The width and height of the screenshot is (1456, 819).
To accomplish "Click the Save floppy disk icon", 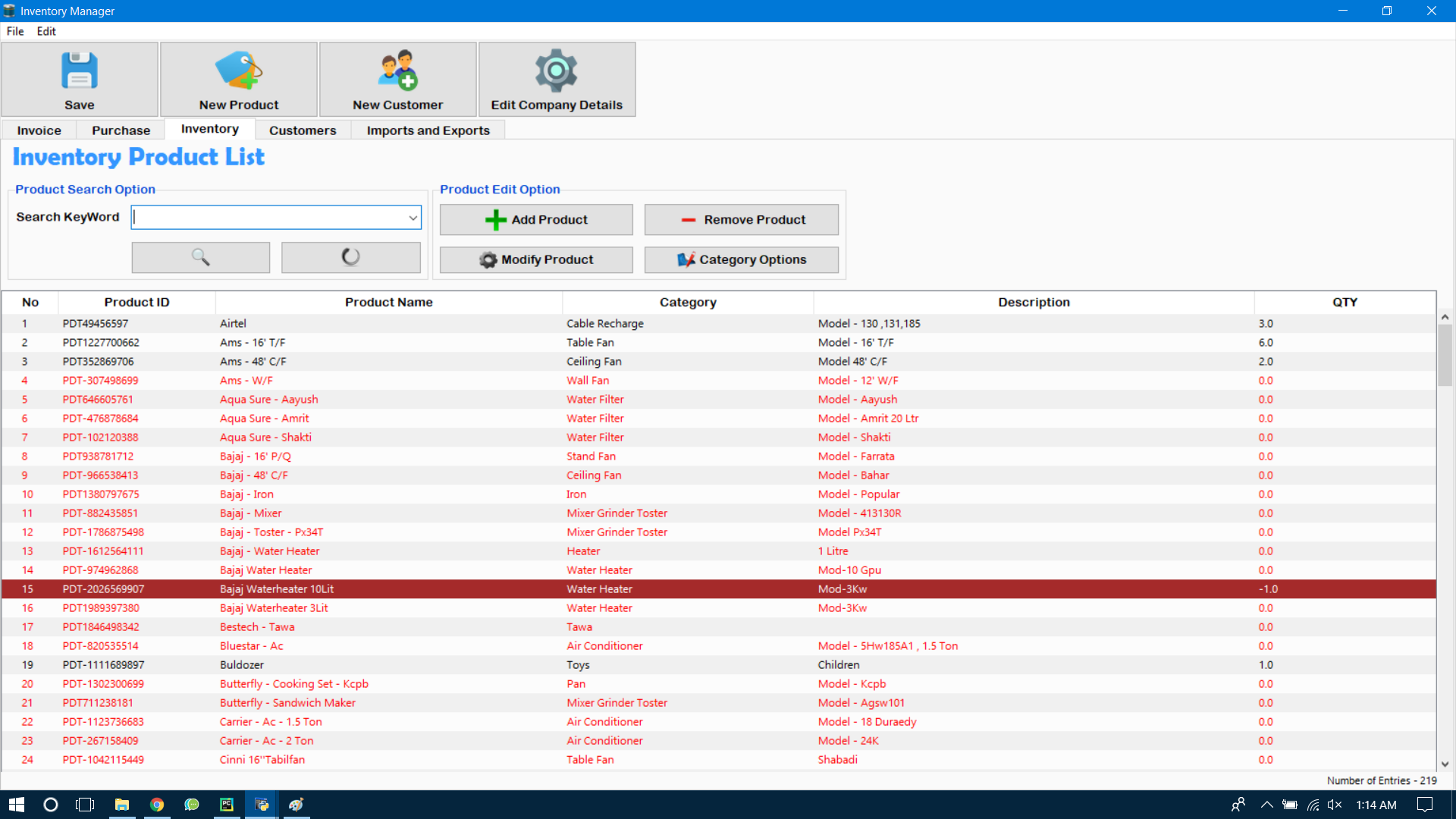I will coord(80,72).
